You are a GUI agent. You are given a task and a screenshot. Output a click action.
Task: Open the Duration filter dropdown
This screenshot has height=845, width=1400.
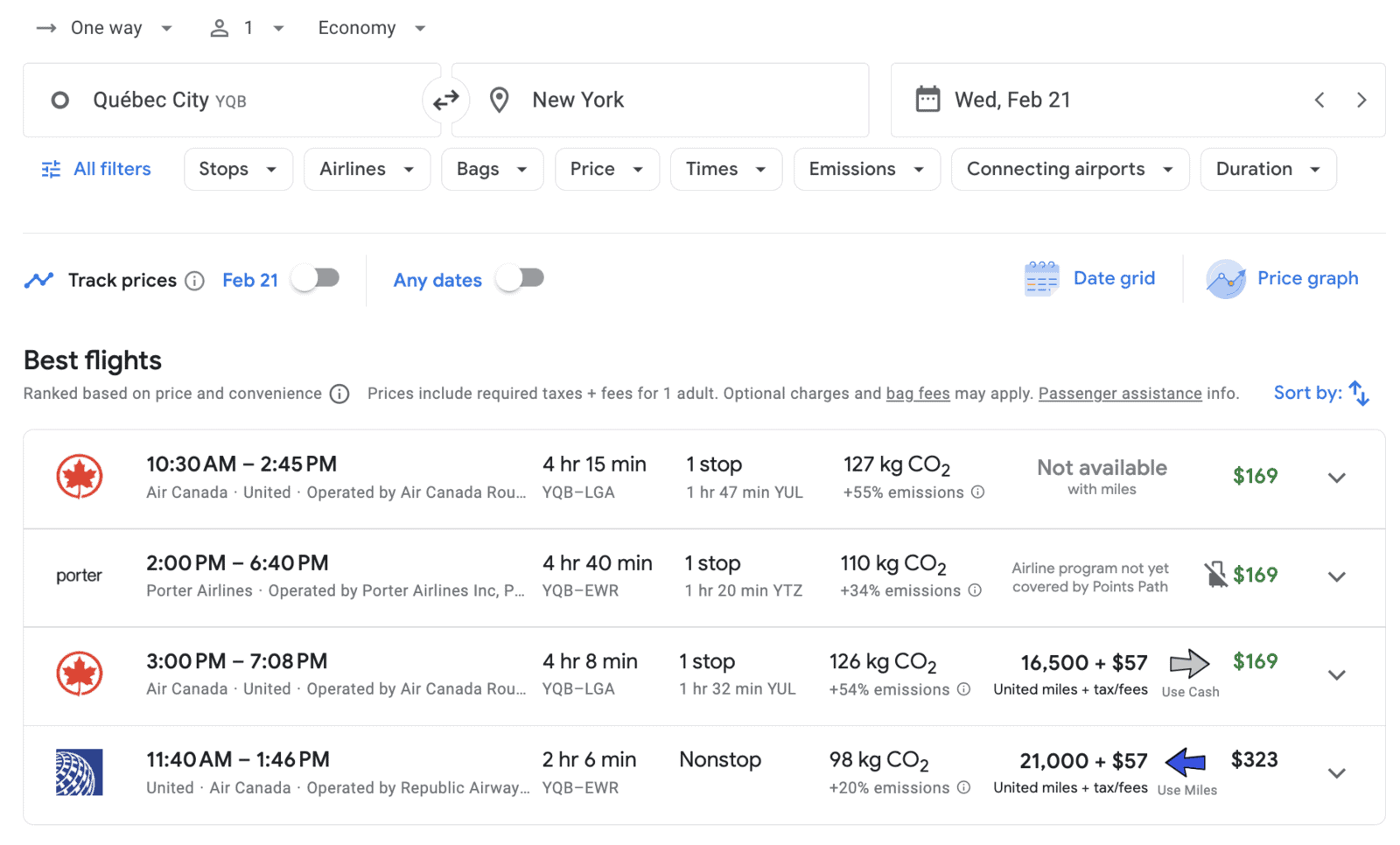click(1268, 169)
